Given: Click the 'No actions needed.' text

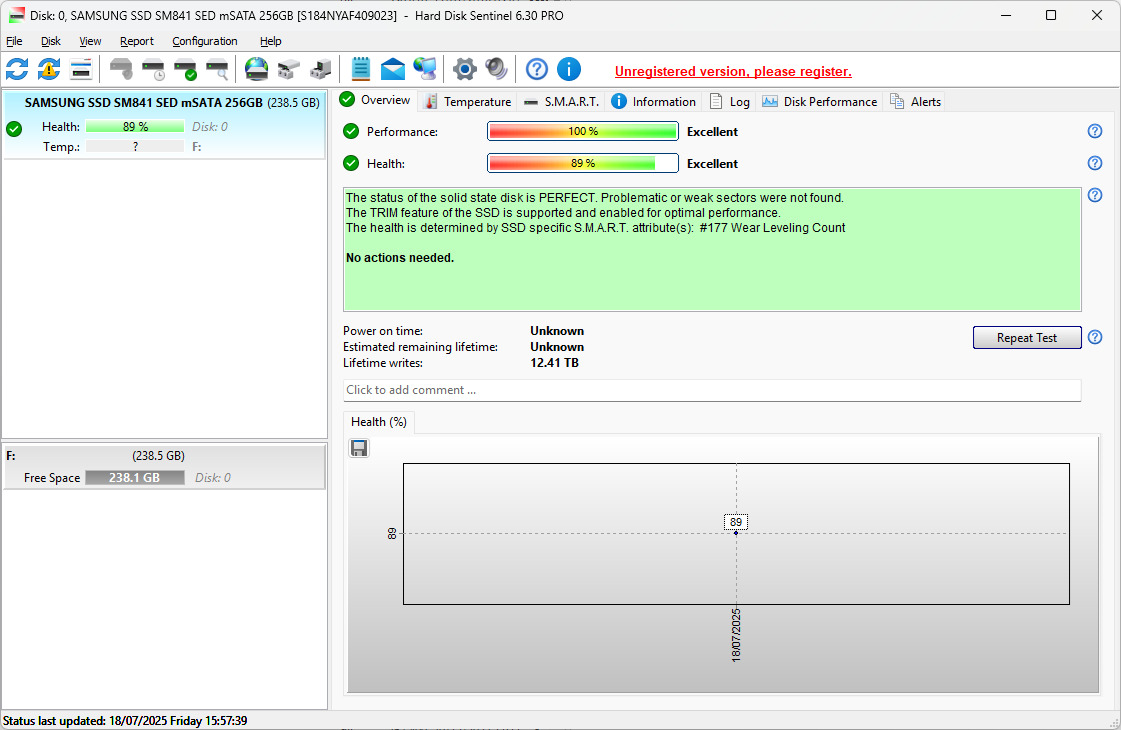Looking at the screenshot, I should [400, 257].
